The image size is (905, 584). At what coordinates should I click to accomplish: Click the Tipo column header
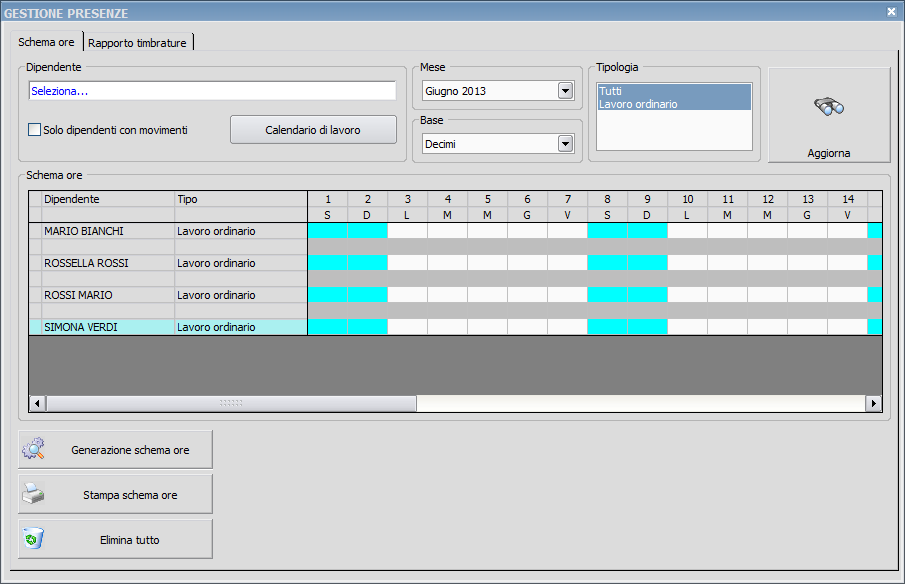coord(241,199)
